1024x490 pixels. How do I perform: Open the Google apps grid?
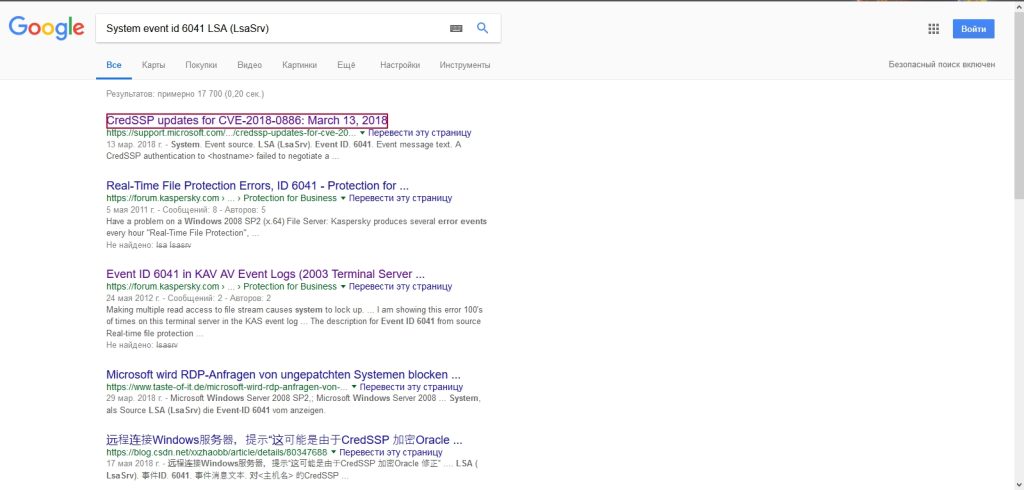click(x=933, y=29)
